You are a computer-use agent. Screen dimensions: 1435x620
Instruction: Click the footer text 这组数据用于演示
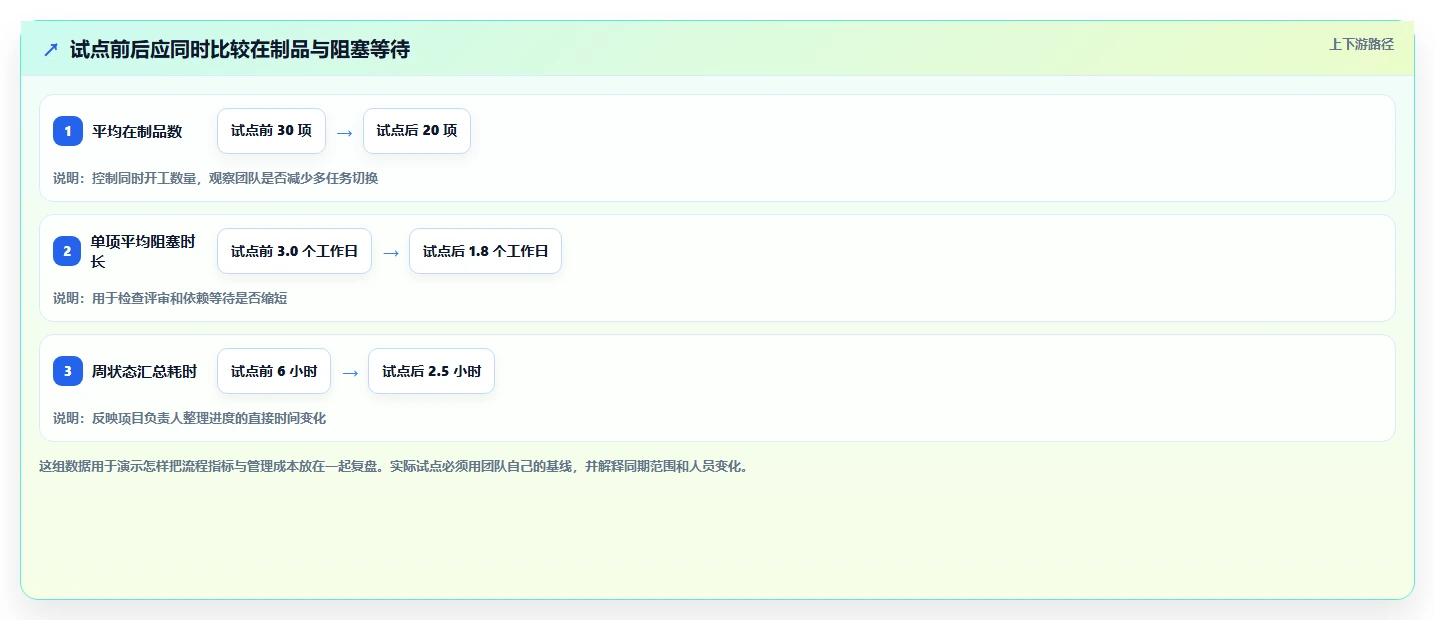pos(394,466)
